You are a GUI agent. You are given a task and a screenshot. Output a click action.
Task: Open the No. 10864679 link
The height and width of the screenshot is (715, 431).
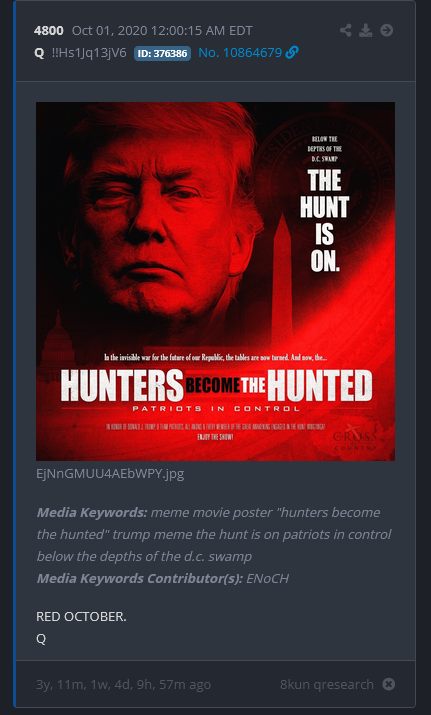point(240,53)
